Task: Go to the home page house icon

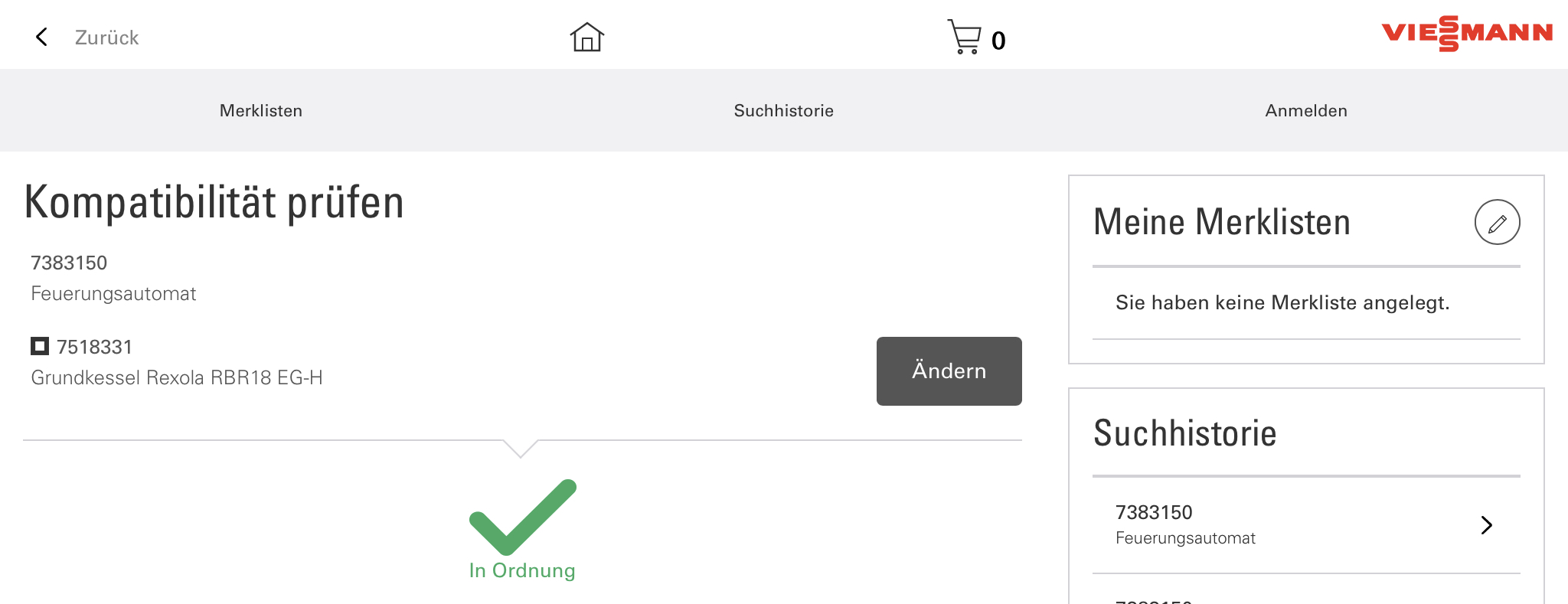Action: click(587, 37)
